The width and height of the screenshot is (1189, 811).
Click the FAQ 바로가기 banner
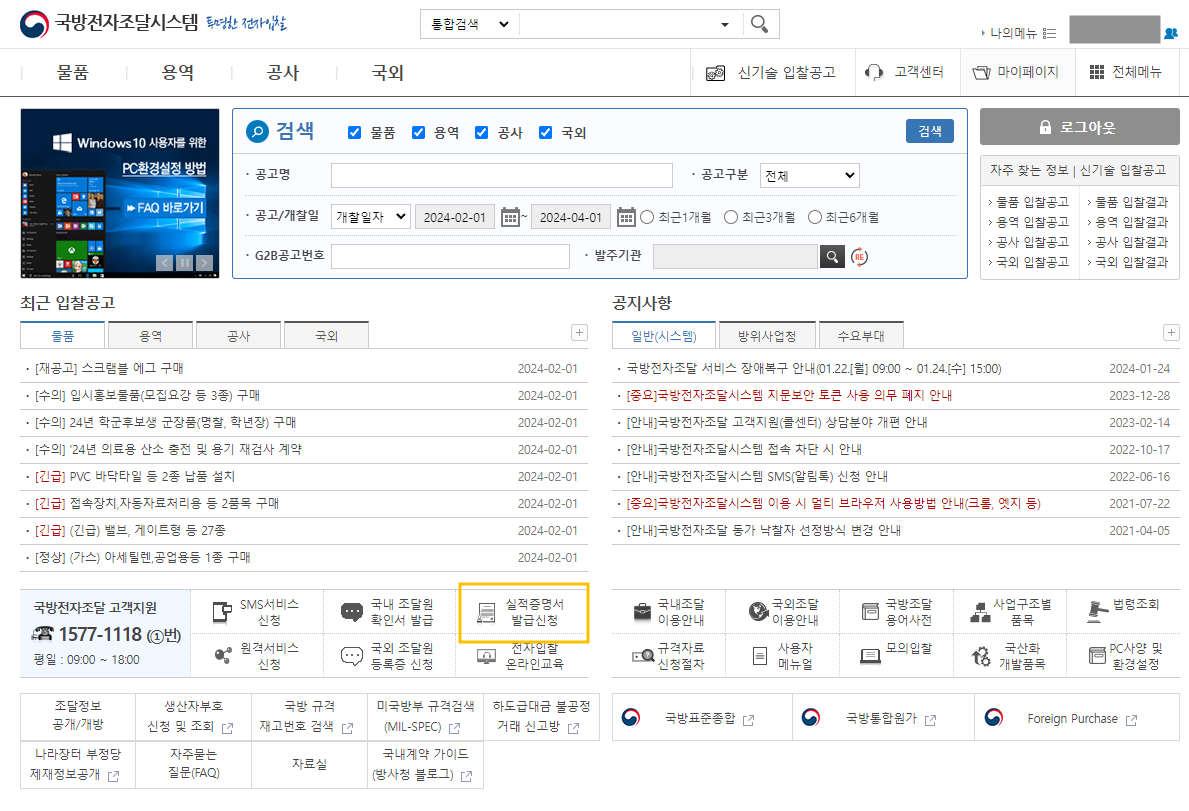pos(165,208)
